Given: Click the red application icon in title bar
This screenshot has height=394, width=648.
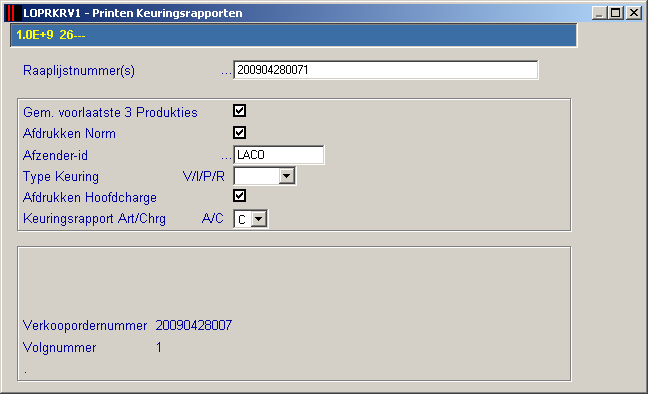Looking at the screenshot, I should click(12, 13).
